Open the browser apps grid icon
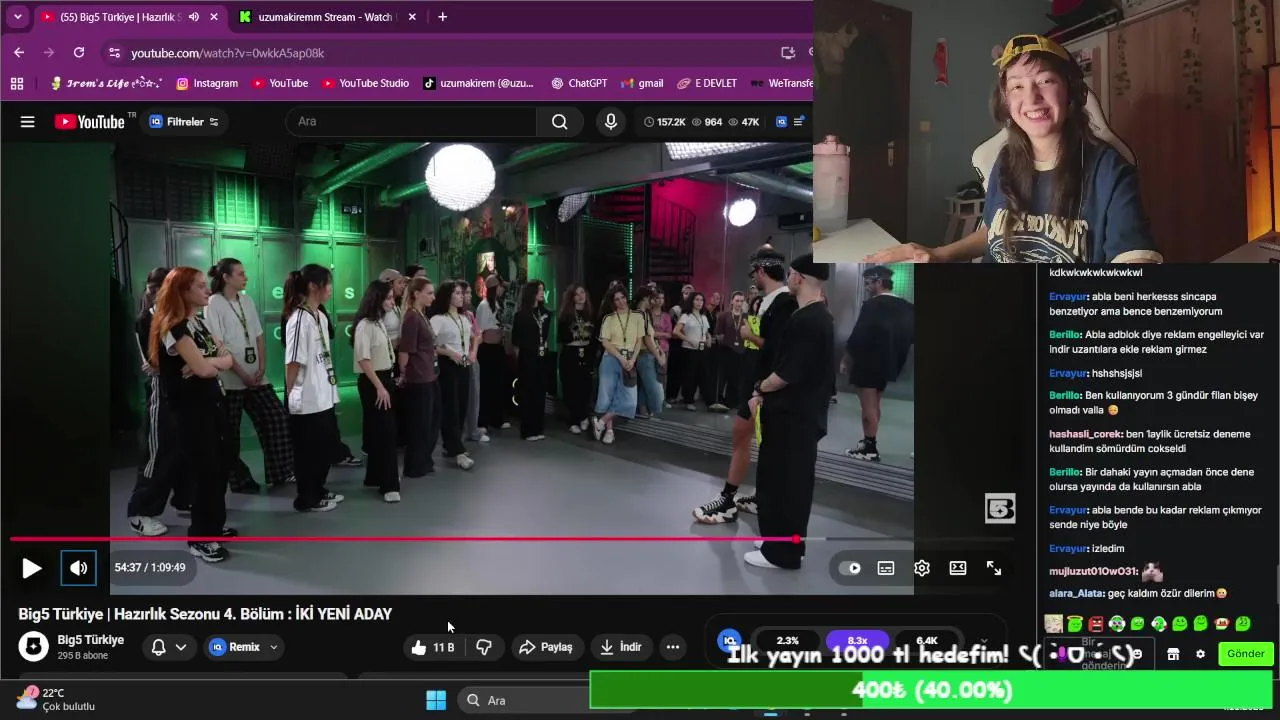Screen dimensions: 1280x720 click(x=17, y=83)
